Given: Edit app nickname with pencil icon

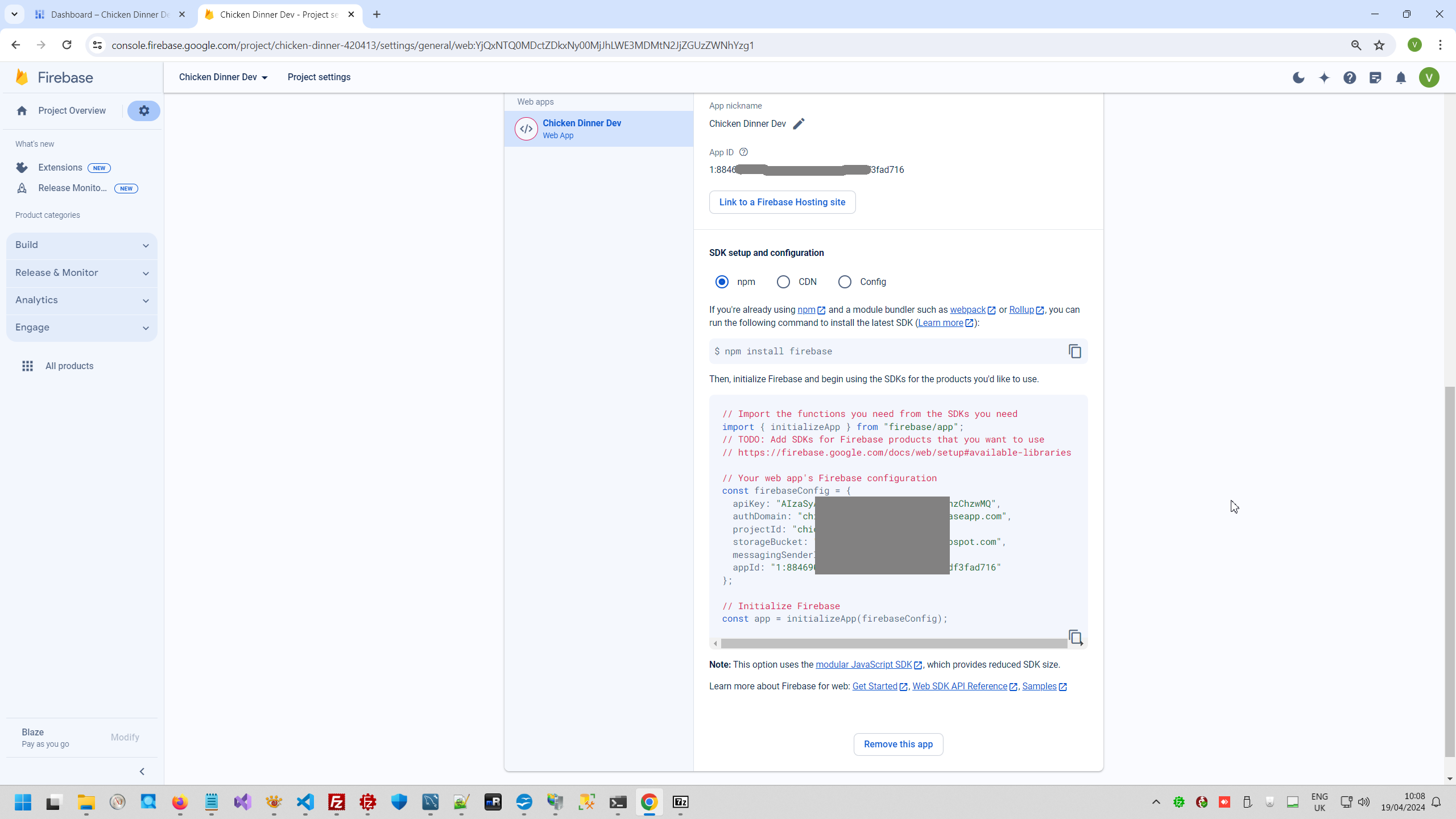Looking at the screenshot, I should click(x=799, y=124).
